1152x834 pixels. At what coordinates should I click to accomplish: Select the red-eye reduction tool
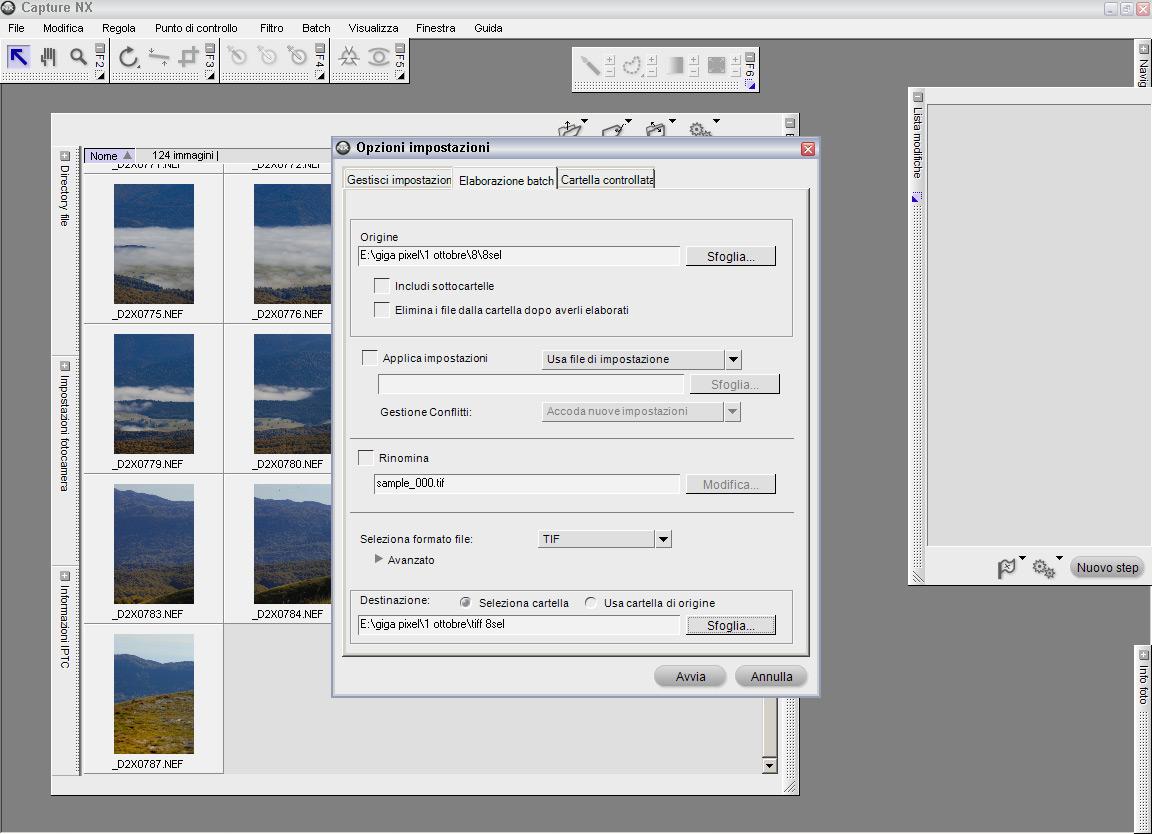(378, 57)
